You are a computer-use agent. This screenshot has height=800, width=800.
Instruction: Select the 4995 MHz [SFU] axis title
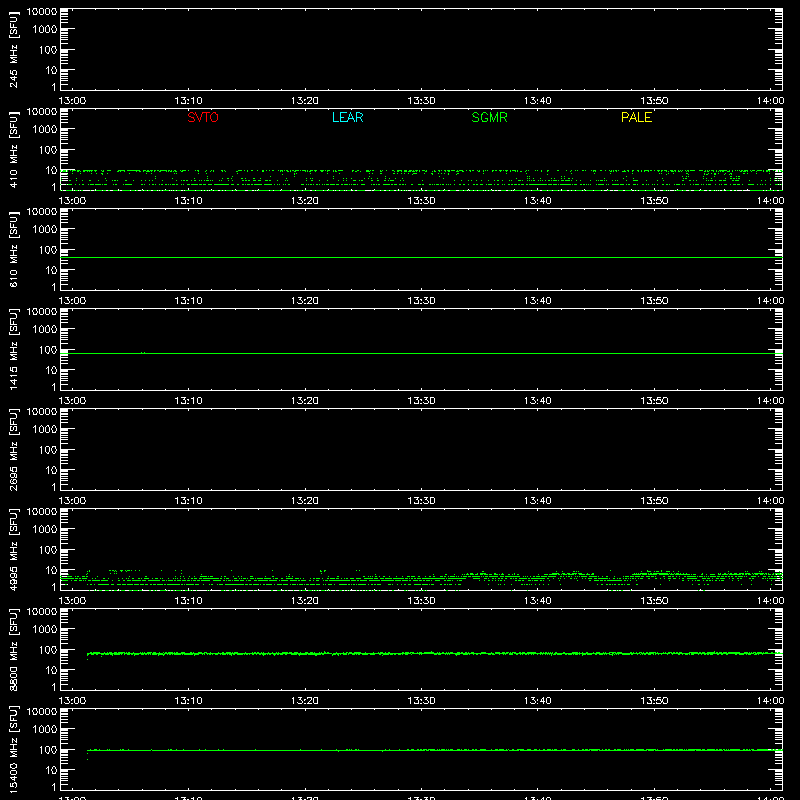tap(14, 549)
